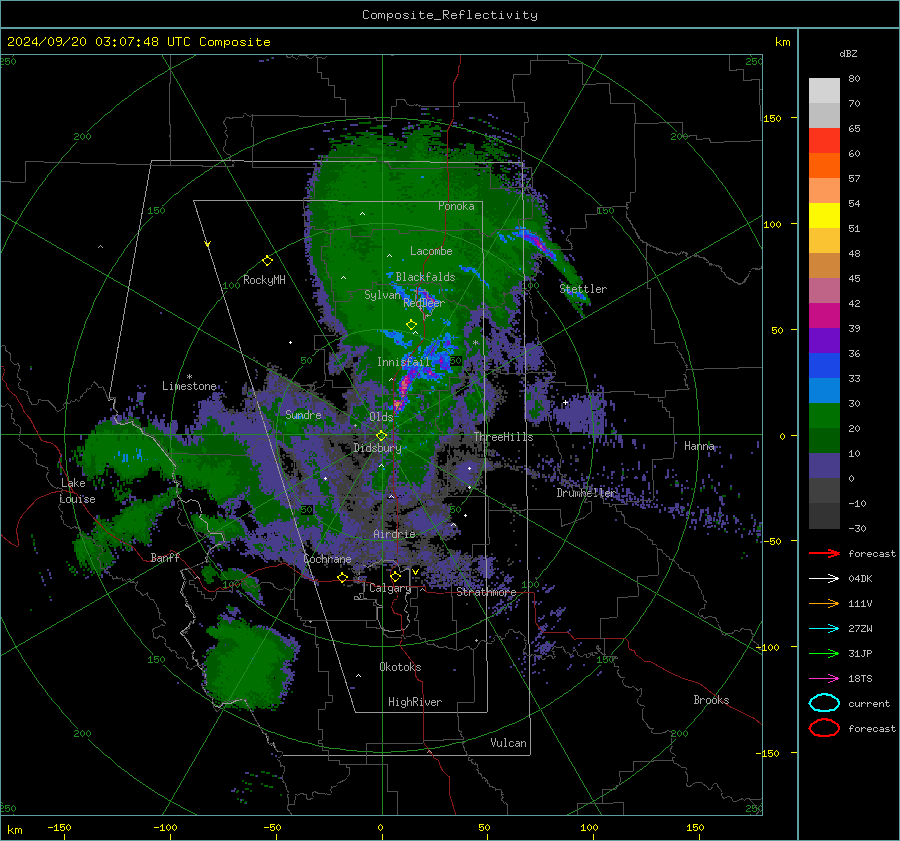
Task: Click the red forecast arrow in legend
Action: point(824,553)
